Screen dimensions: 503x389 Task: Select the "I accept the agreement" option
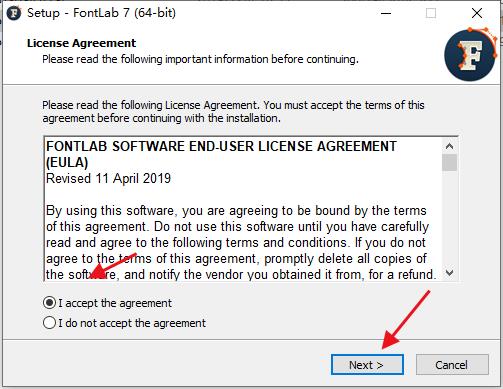tap(107, 303)
